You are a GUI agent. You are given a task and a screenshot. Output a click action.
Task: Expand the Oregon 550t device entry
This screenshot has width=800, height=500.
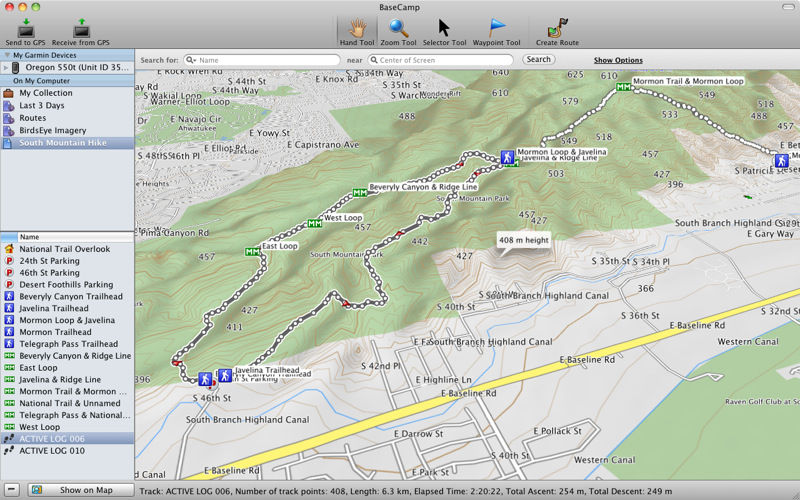[6, 67]
